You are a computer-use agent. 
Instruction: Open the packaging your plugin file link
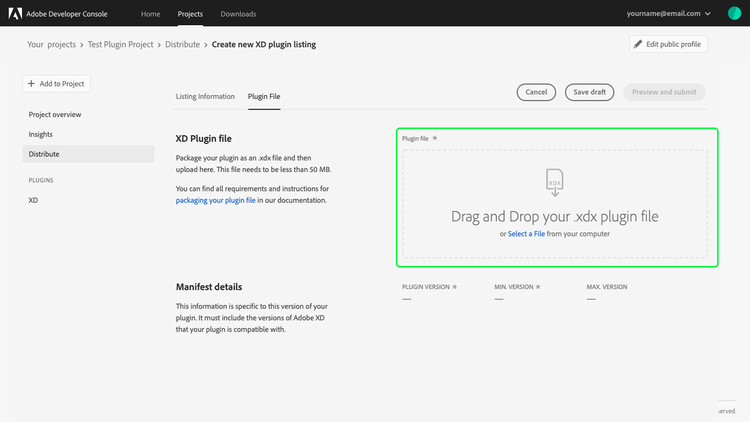point(215,200)
